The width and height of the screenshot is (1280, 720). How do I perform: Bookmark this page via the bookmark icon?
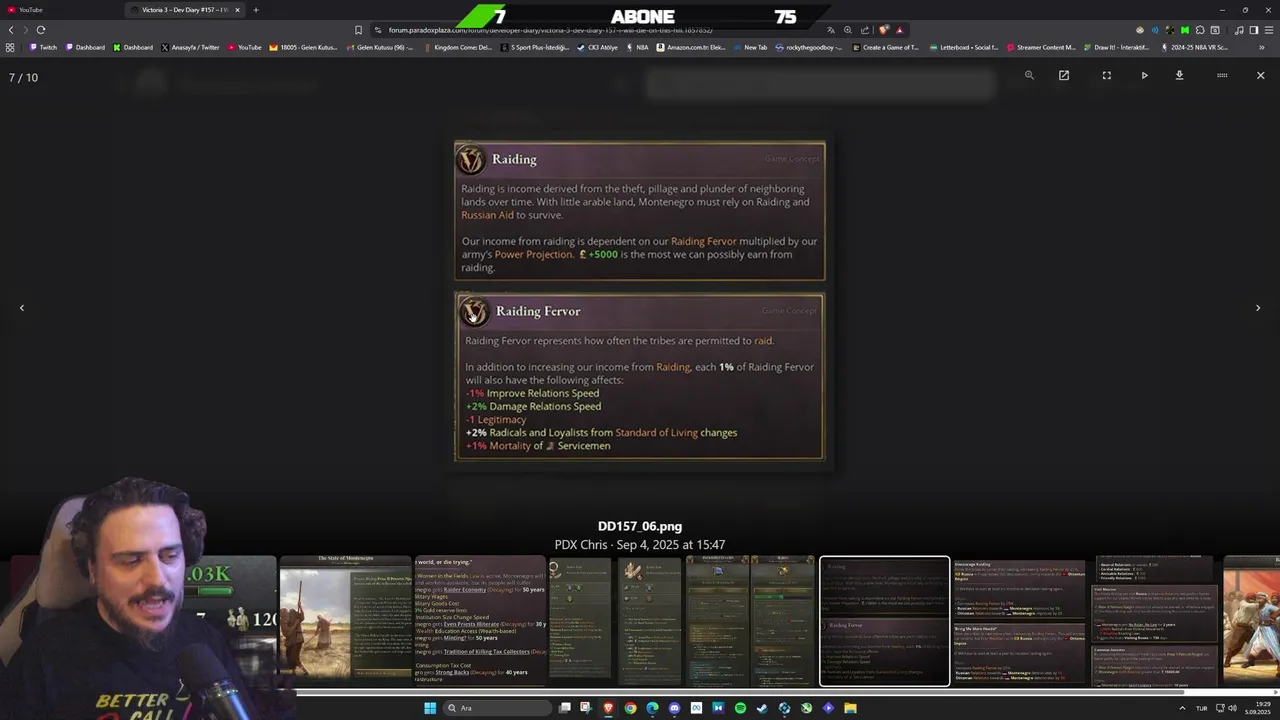point(358,30)
